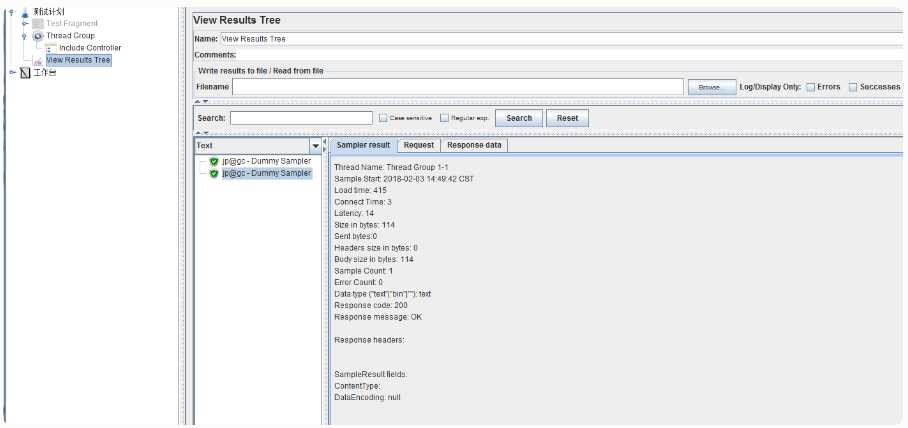This screenshot has width=908, height=428.
Task: Expand the 工作台 node
Action: point(13,73)
